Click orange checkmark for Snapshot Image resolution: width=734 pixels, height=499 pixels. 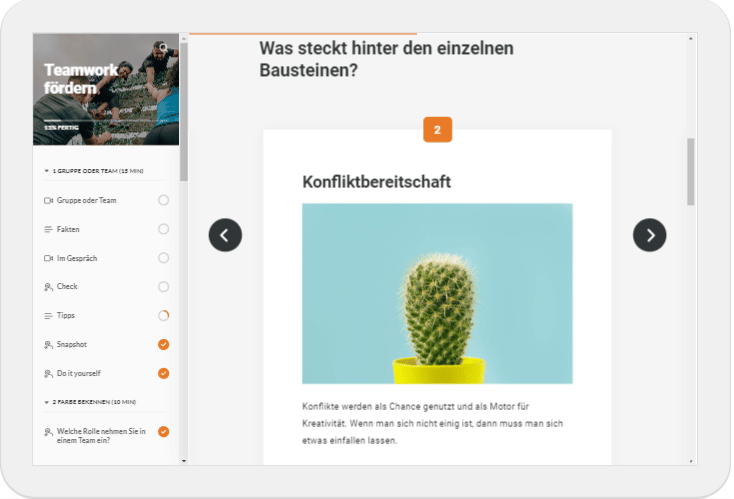(x=163, y=345)
